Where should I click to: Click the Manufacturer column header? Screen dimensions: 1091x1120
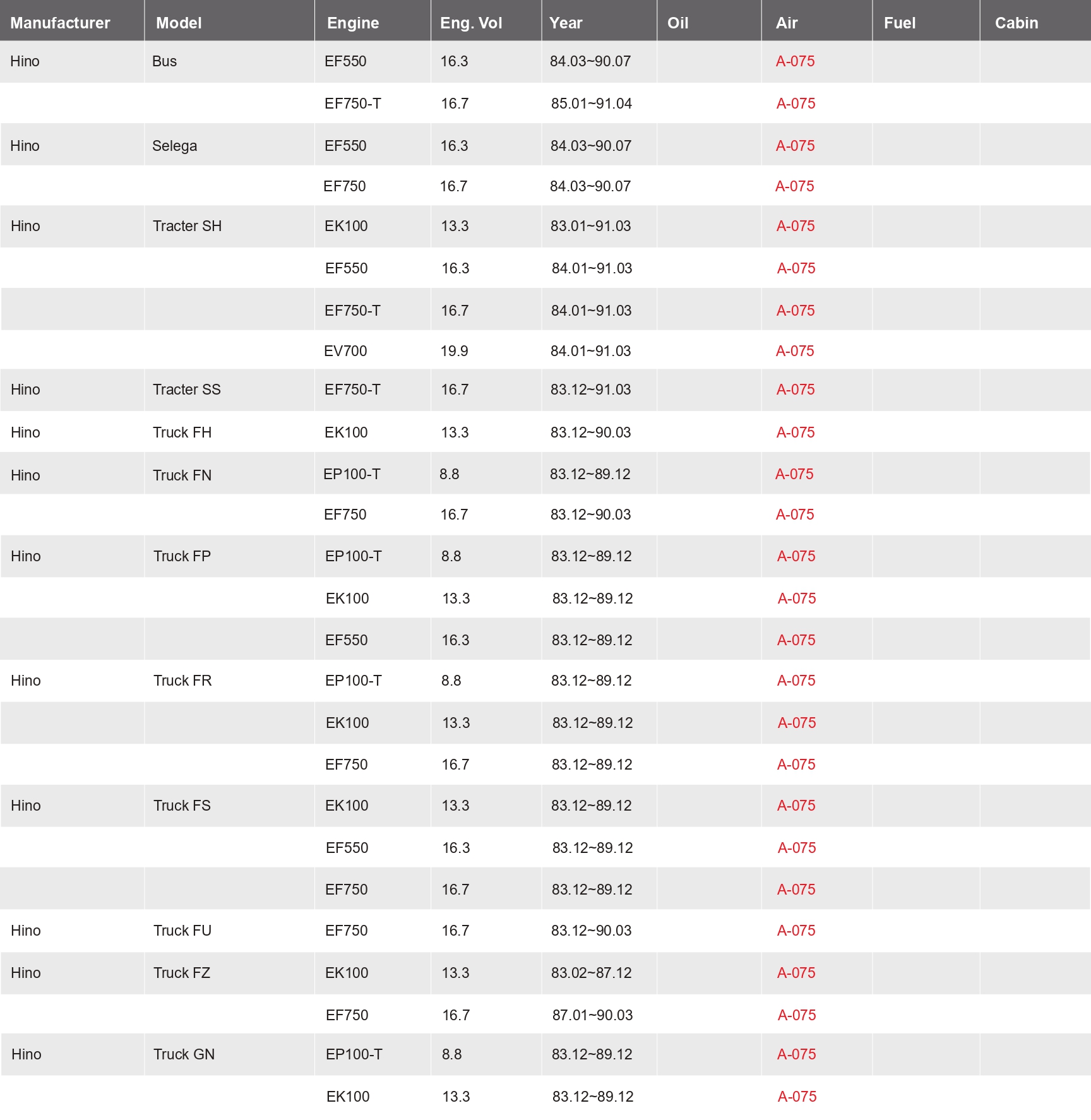[x=60, y=23]
